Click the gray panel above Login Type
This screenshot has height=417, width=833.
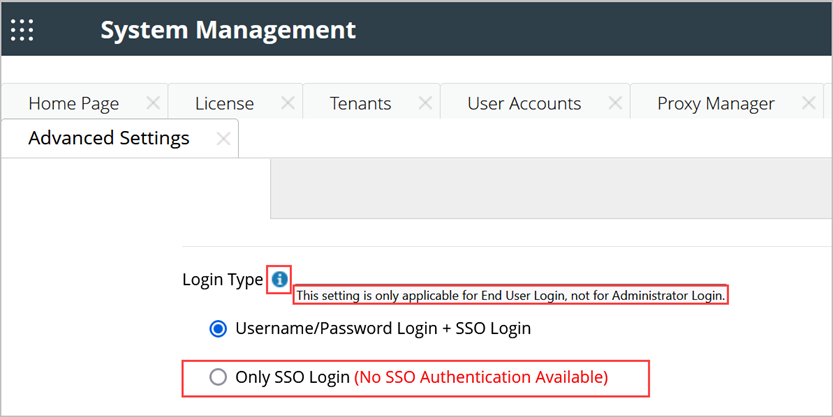point(550,188)
